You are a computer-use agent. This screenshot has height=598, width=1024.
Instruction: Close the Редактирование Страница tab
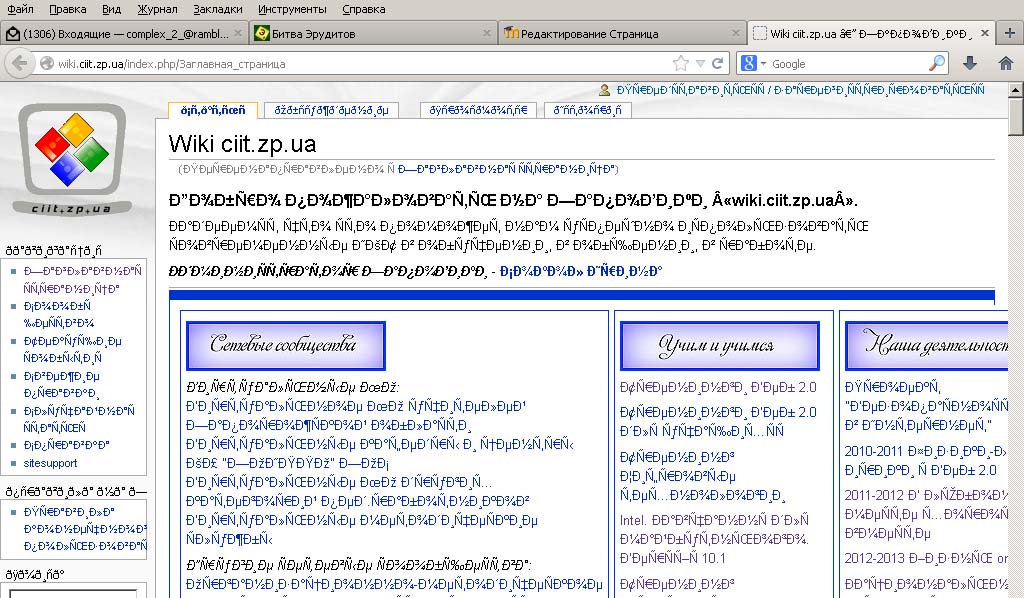coord(736,33)
